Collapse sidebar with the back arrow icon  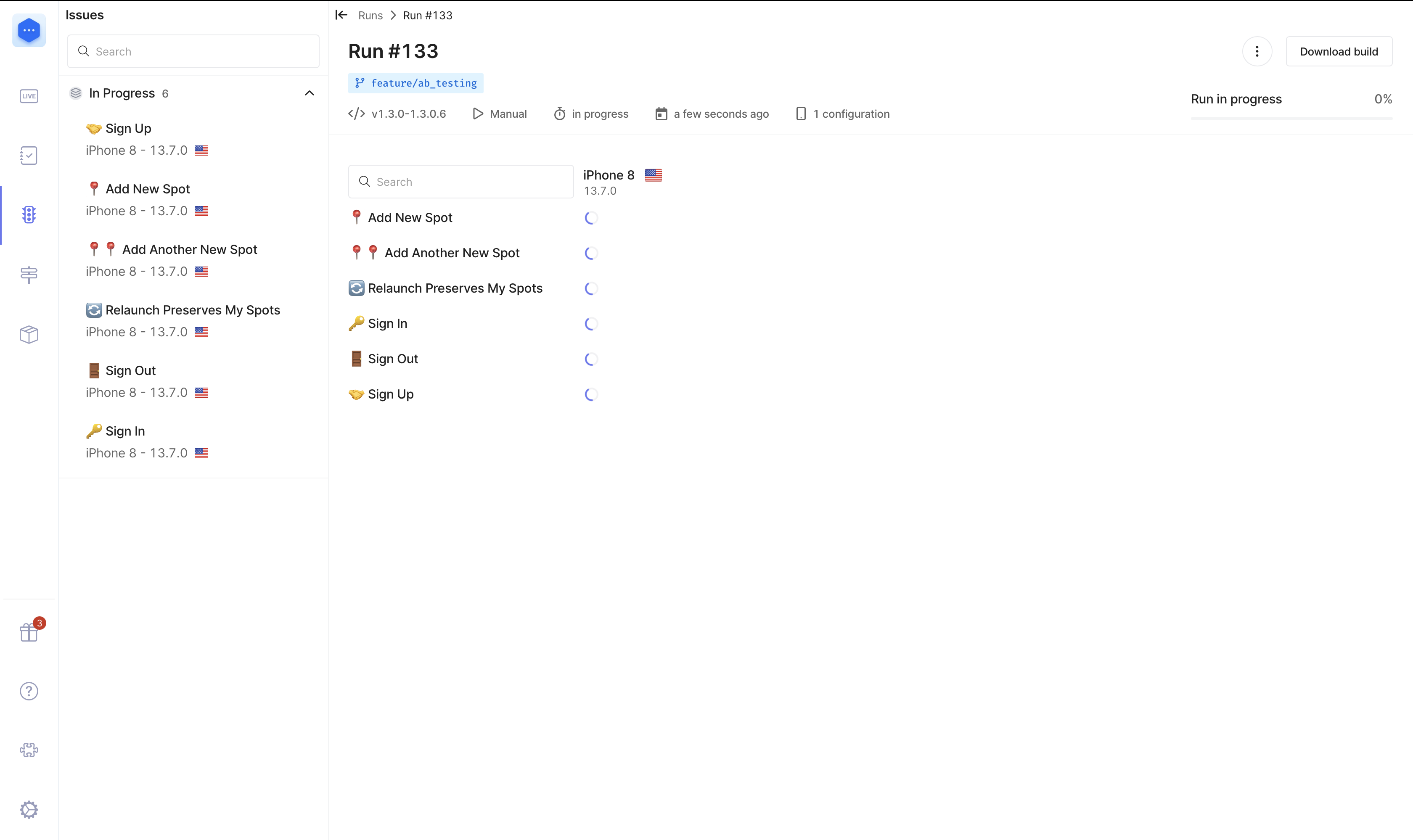click(341, 15)
